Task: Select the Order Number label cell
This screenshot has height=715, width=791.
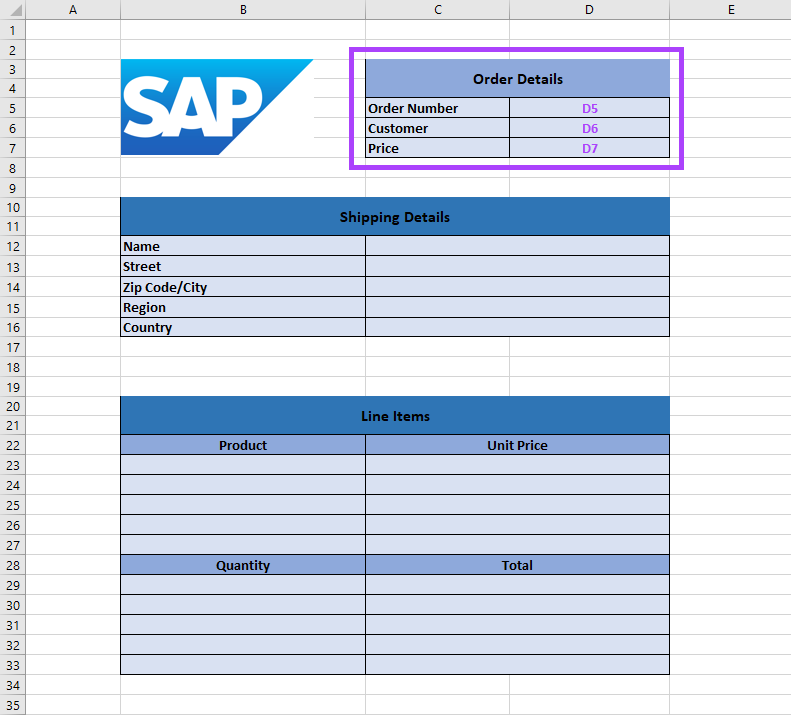Action: coord(437,108)
